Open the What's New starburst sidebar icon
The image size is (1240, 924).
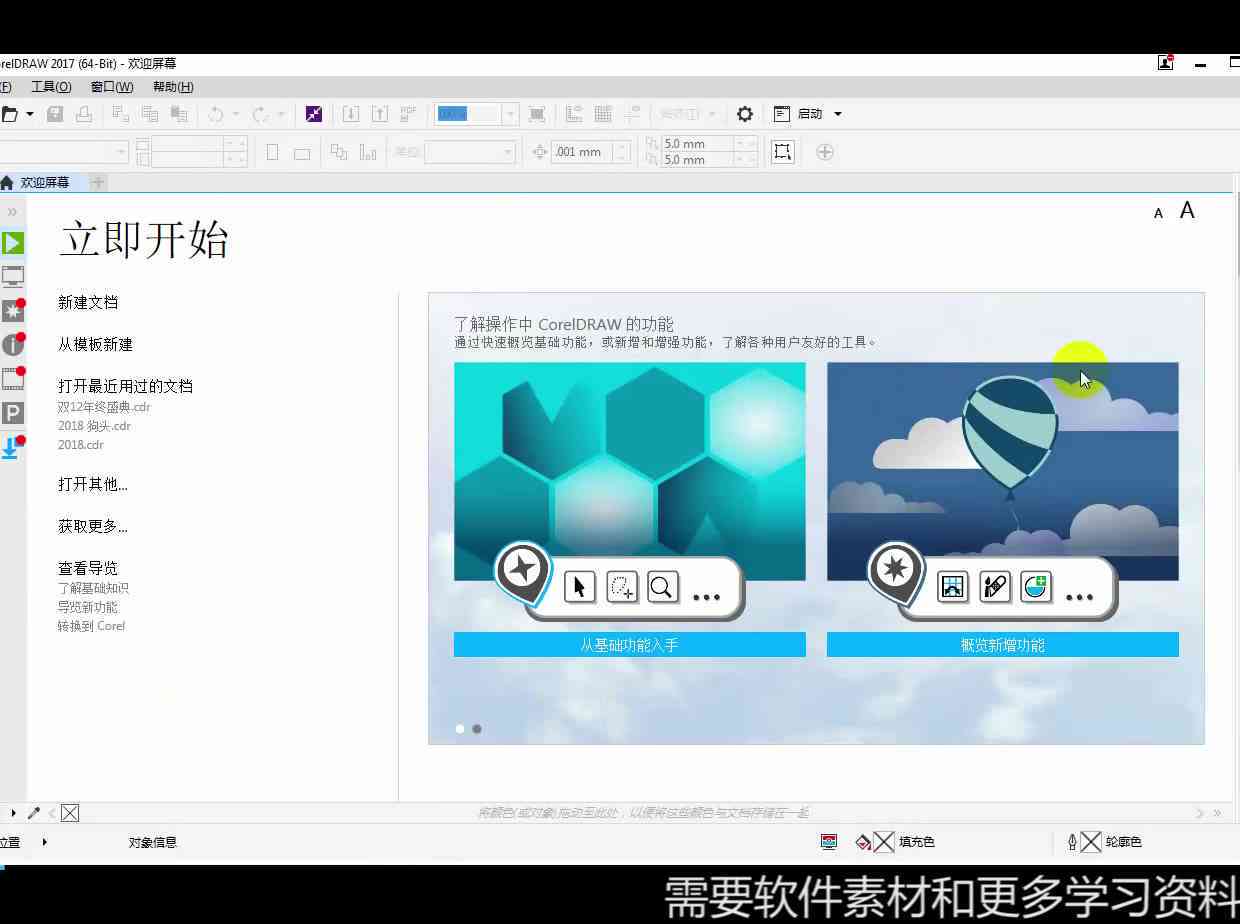click(x=12, y=311)
